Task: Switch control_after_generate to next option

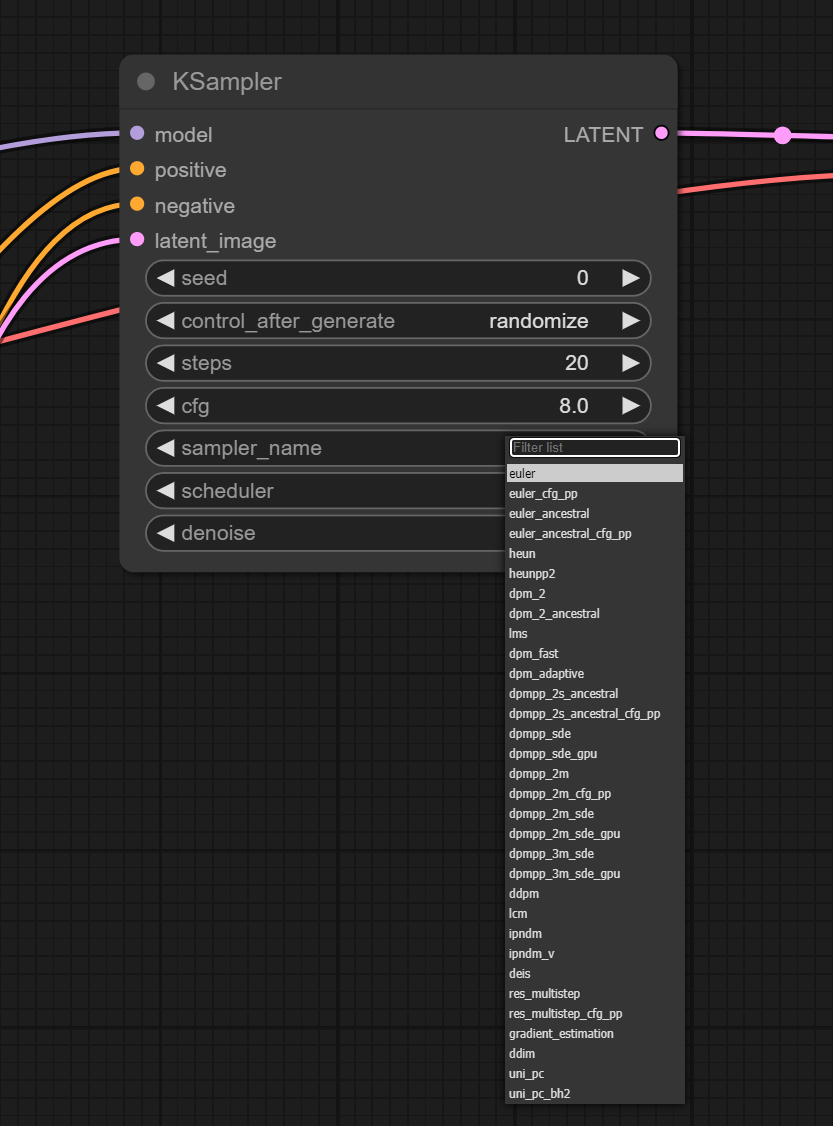Action: click(630, 321)
